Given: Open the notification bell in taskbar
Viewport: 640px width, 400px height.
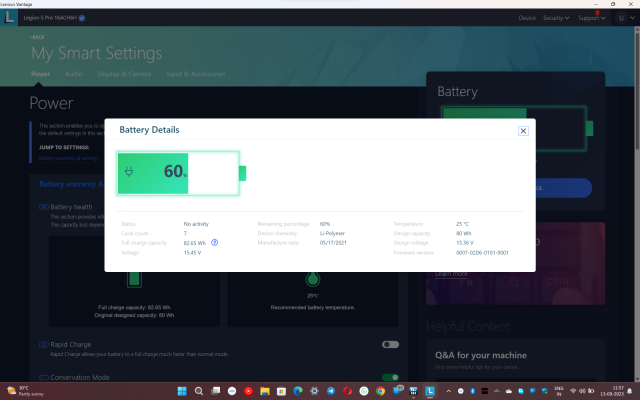Looking at the screenshot, I should tap(630, 391).
